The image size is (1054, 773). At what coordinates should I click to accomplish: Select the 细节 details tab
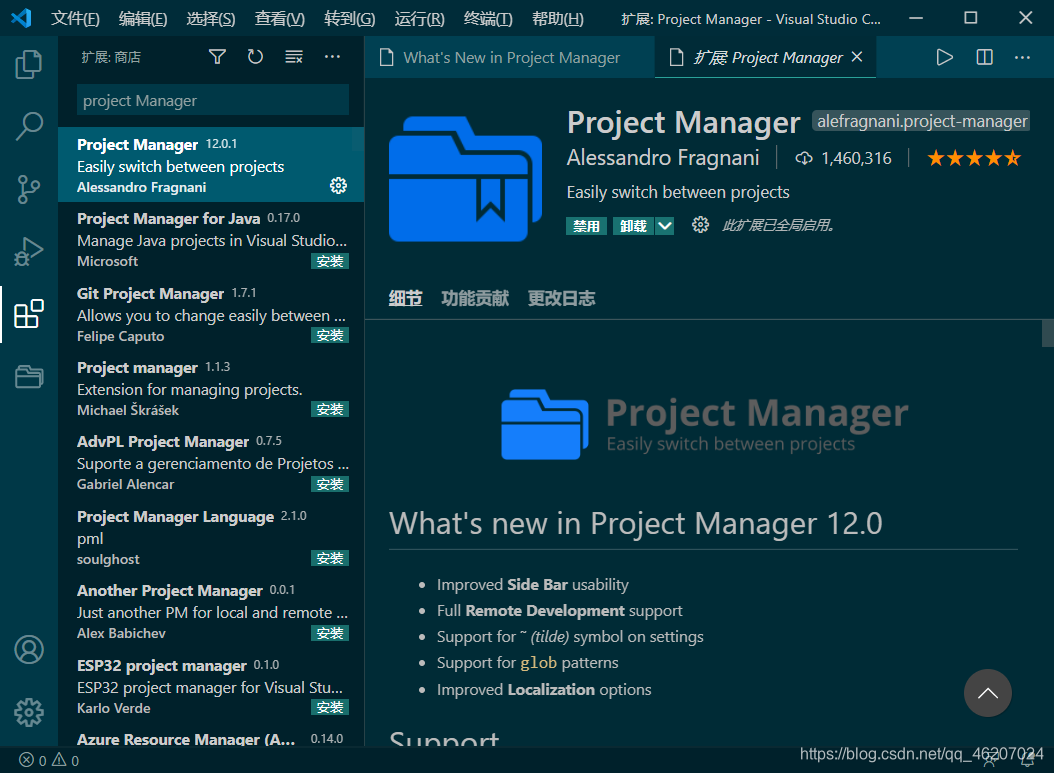point(405,298)
